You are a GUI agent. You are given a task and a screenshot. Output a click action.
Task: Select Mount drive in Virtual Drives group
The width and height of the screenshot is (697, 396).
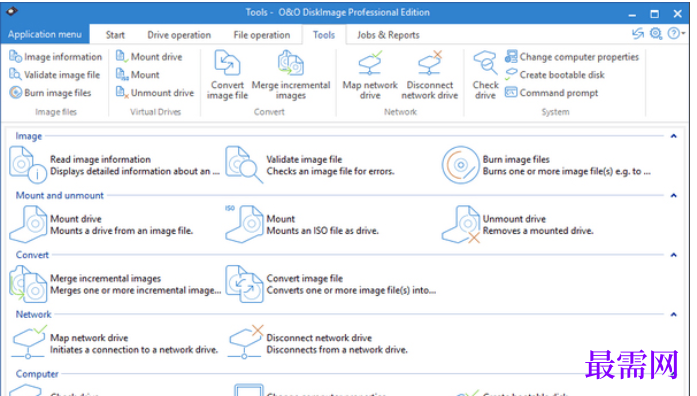[149, 57]
